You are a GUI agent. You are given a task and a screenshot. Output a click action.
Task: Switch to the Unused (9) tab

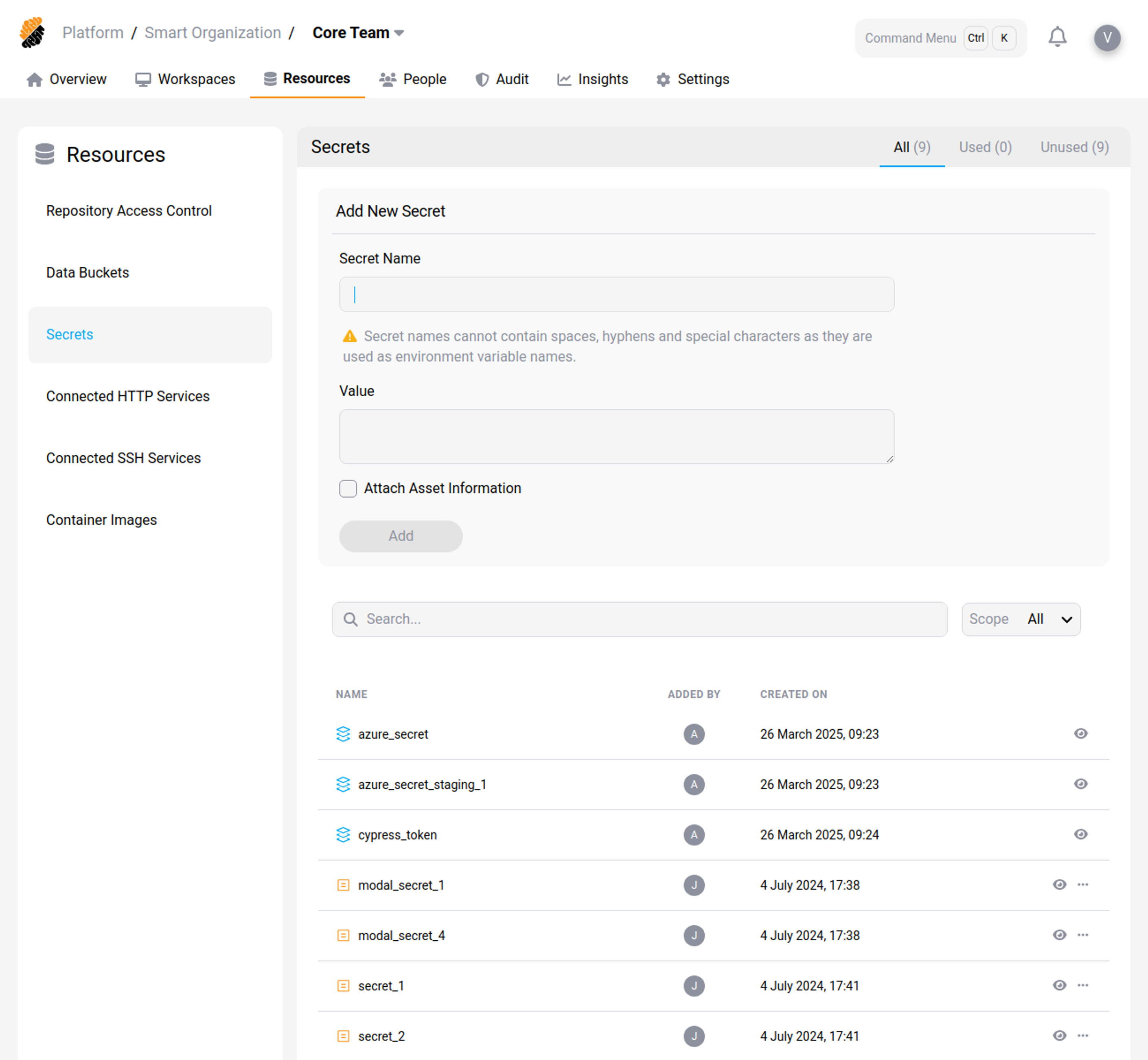click(1074, 147)
